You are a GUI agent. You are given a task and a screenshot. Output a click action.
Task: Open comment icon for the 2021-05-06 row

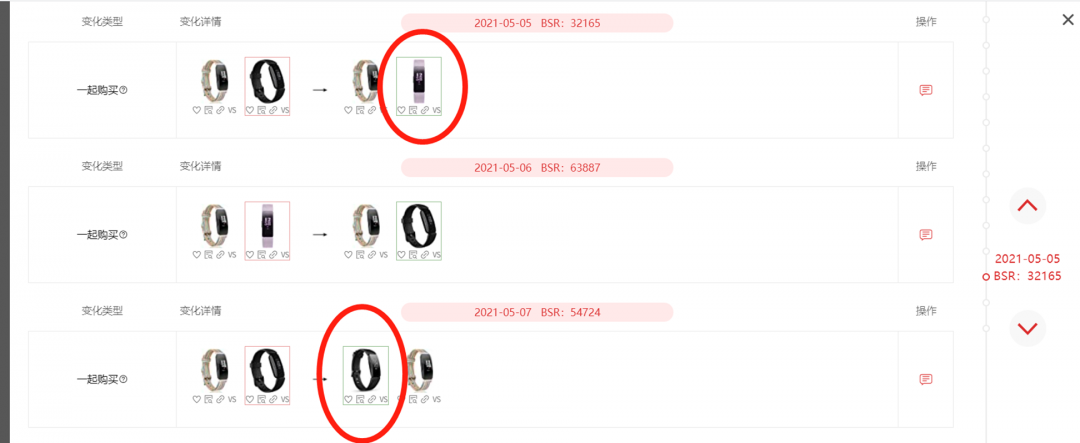tap(926, 235)
